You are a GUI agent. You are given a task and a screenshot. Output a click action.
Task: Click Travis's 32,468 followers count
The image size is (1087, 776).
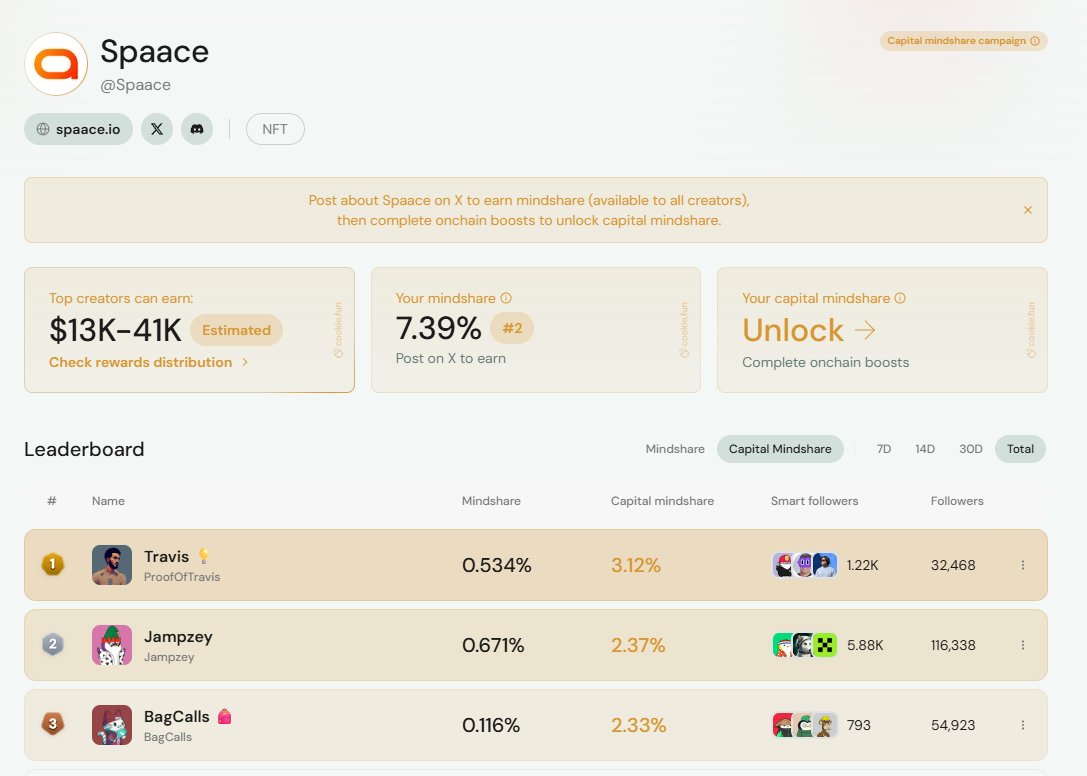pyautogui.click(x=953, y=565)
